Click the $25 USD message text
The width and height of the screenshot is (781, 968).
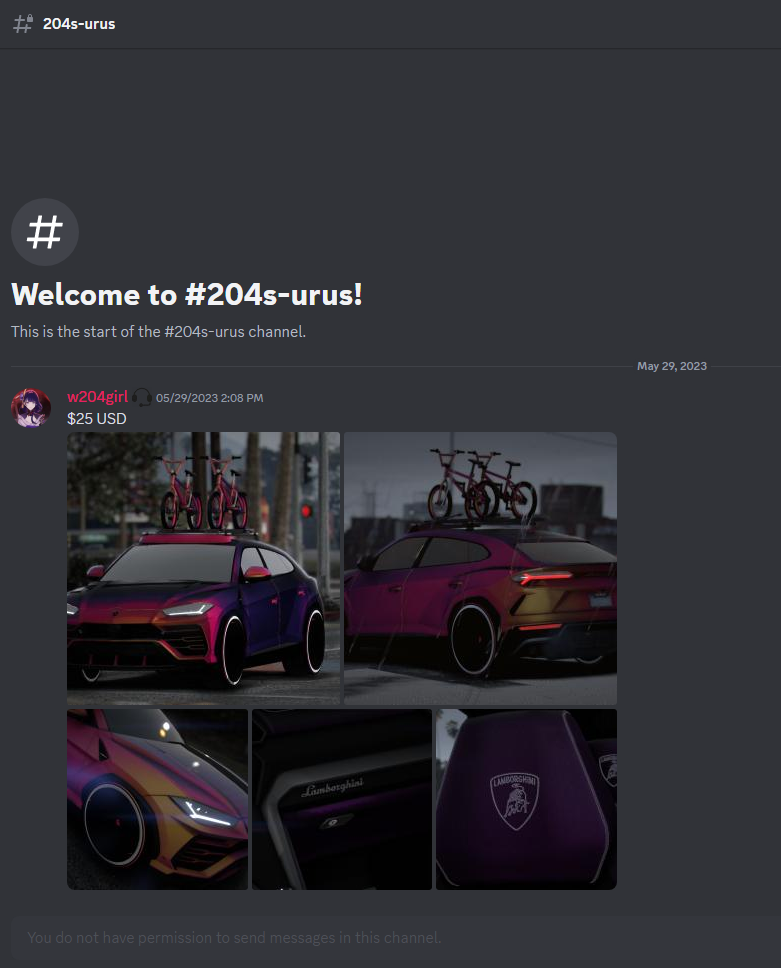point(97,419)
